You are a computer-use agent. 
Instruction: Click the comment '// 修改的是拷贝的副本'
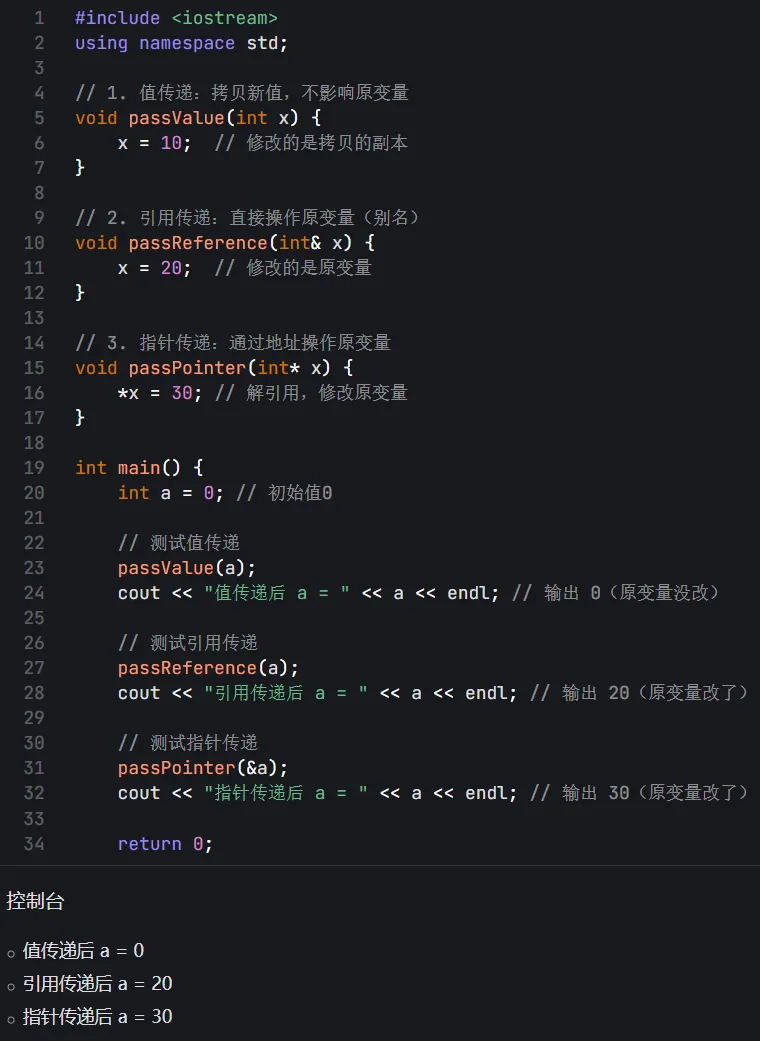[311, 143]
